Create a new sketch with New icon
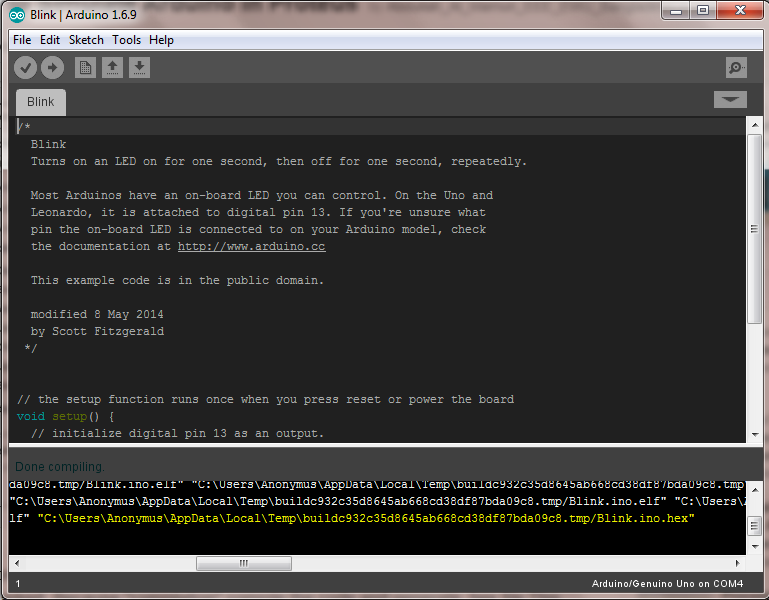 click(x=85, y=67)
